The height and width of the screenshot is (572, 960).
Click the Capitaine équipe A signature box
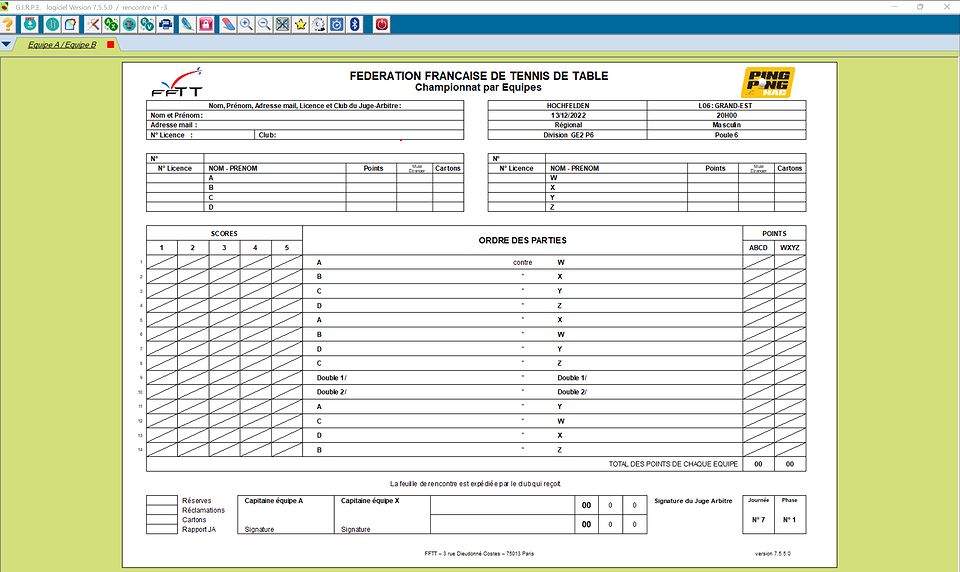click(x=285, y=517)
